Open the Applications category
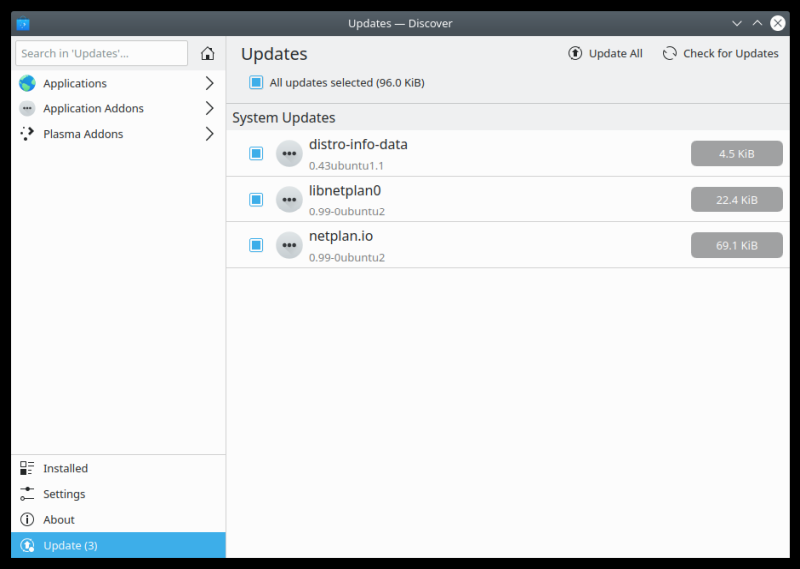 point(118,83)
